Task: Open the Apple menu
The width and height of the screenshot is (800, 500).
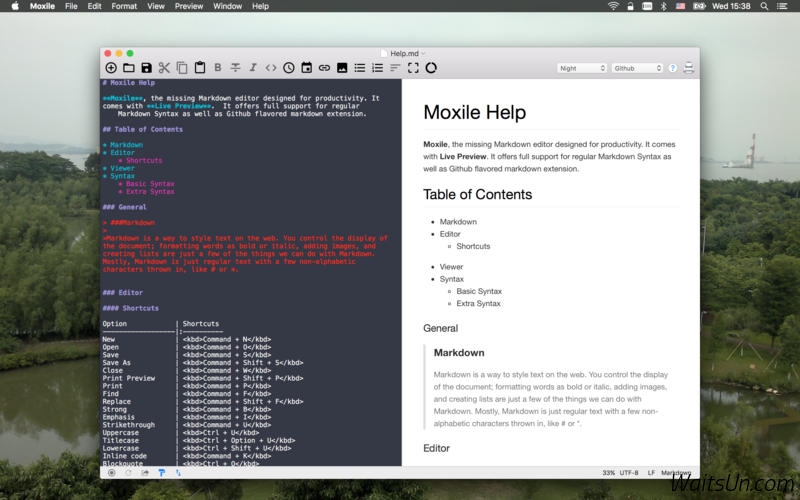Action: tap(15, 6)
